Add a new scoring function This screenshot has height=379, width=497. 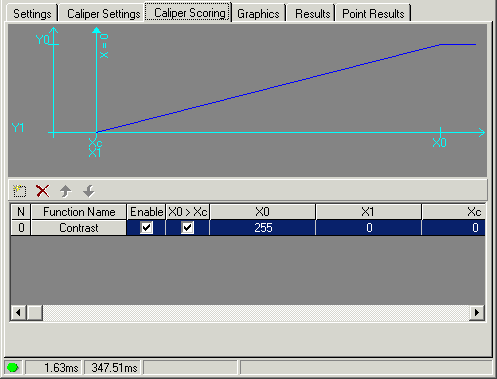click(x=19, y=191)
